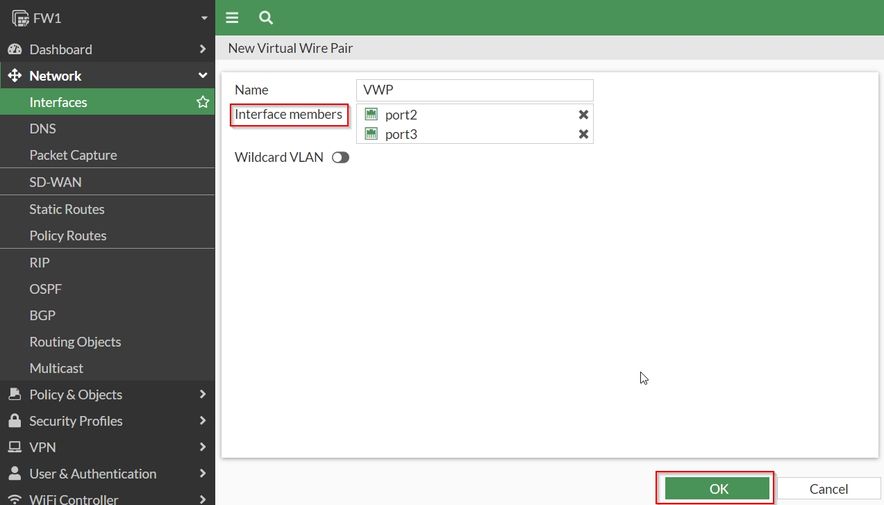Select Policy Routes in sidebar

(x=107, y=236)
